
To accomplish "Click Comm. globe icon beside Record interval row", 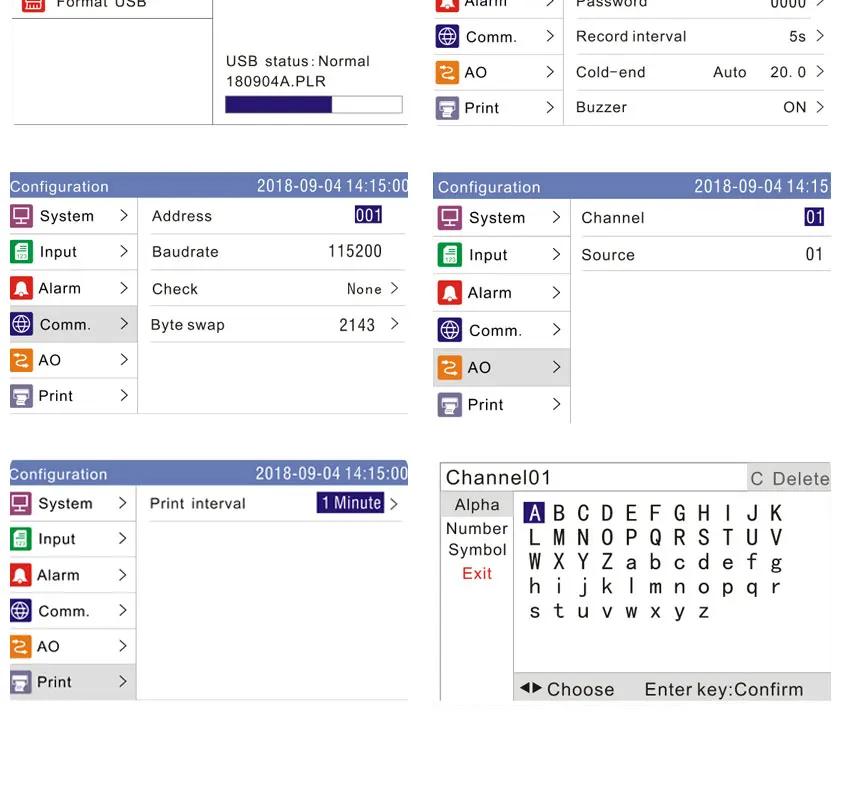I will (447, 37).
